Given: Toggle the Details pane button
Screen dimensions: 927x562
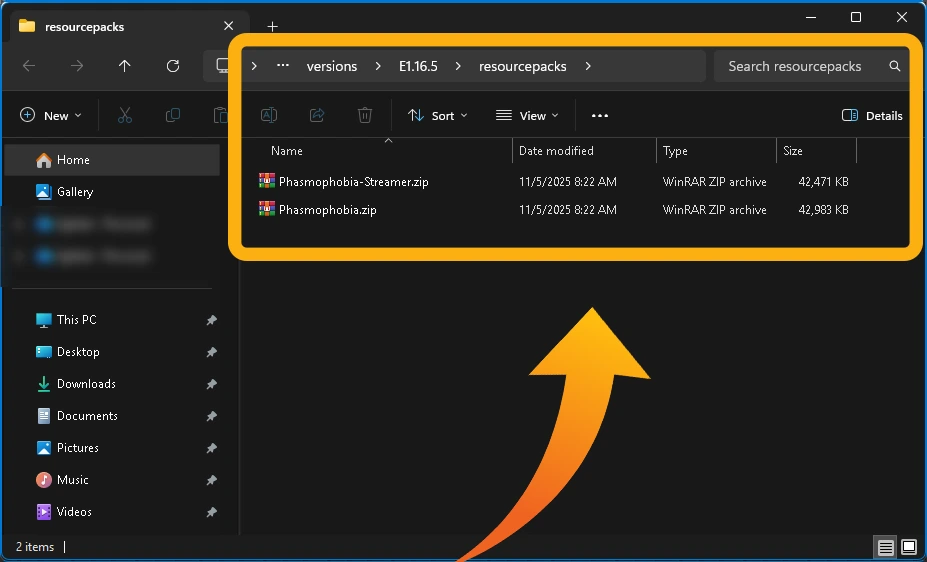Looking at the screenshot, I should 872,116.
